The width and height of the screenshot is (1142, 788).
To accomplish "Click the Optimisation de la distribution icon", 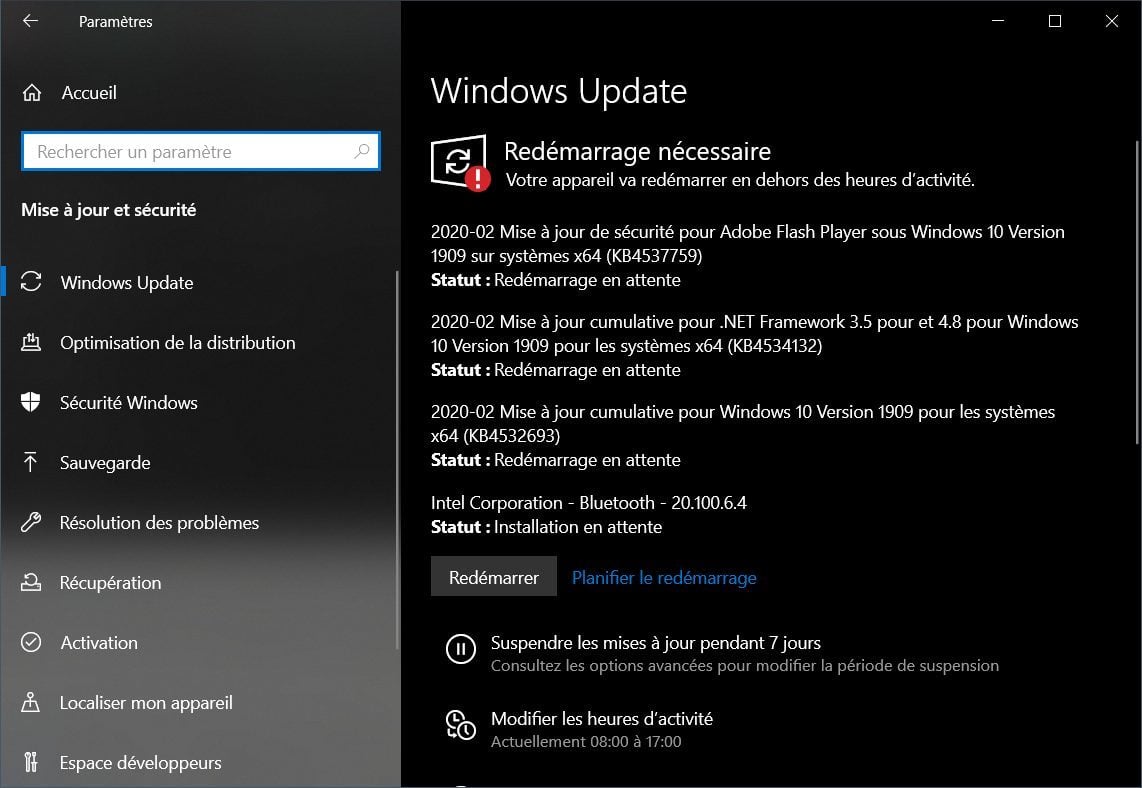I will click(31, 342).
